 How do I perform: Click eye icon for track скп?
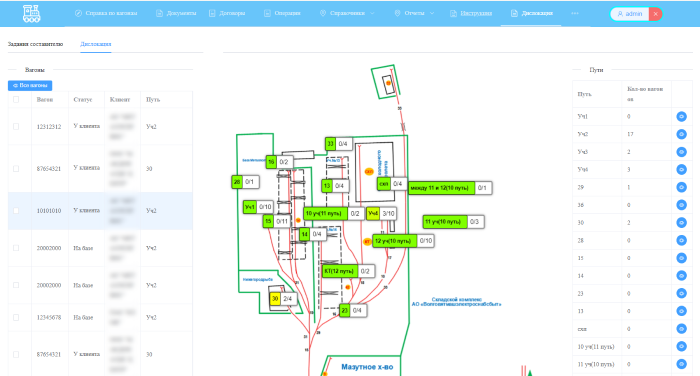coord(681,329)
